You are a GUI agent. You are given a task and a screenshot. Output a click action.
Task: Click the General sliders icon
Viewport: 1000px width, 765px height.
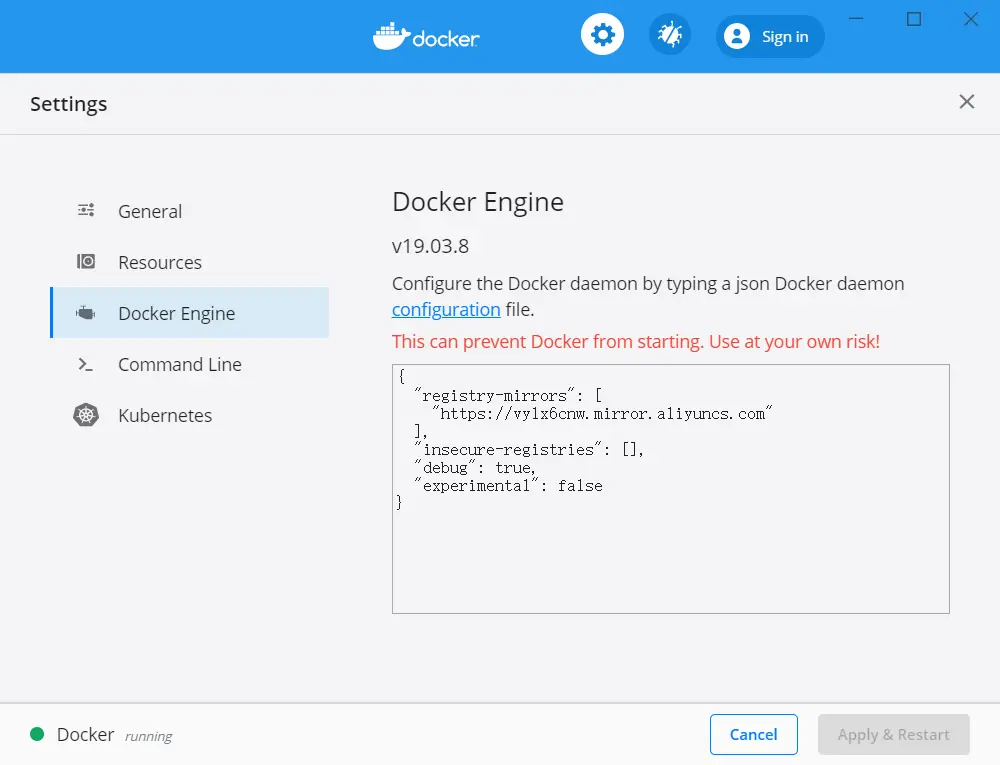tap(86, 210)
